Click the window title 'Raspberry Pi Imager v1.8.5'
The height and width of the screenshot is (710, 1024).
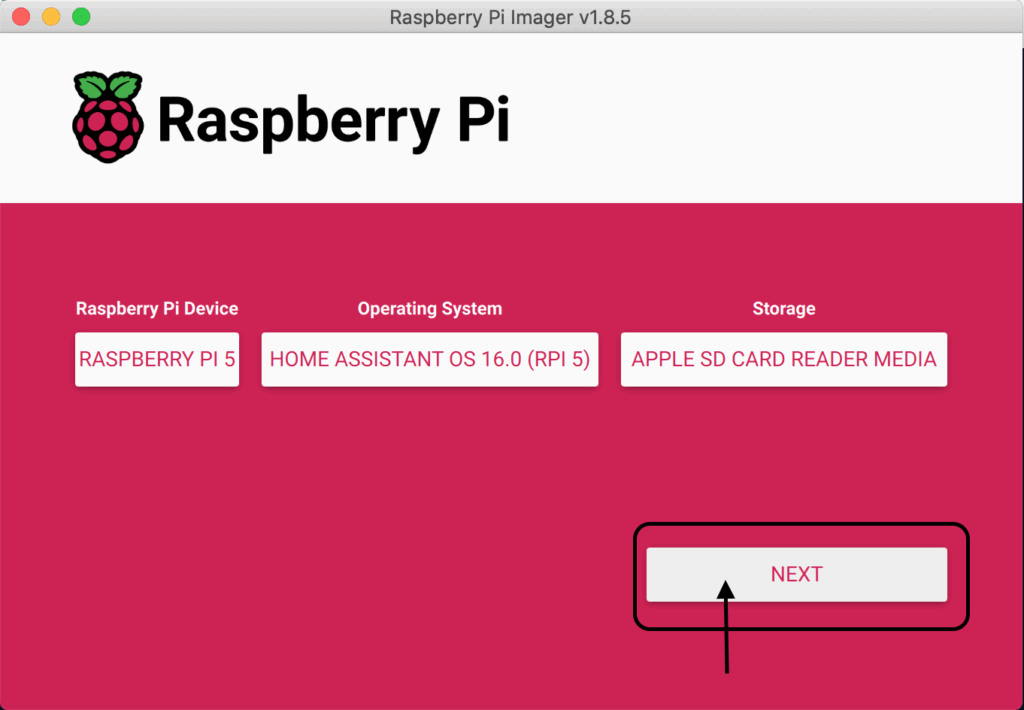[510, 17]
